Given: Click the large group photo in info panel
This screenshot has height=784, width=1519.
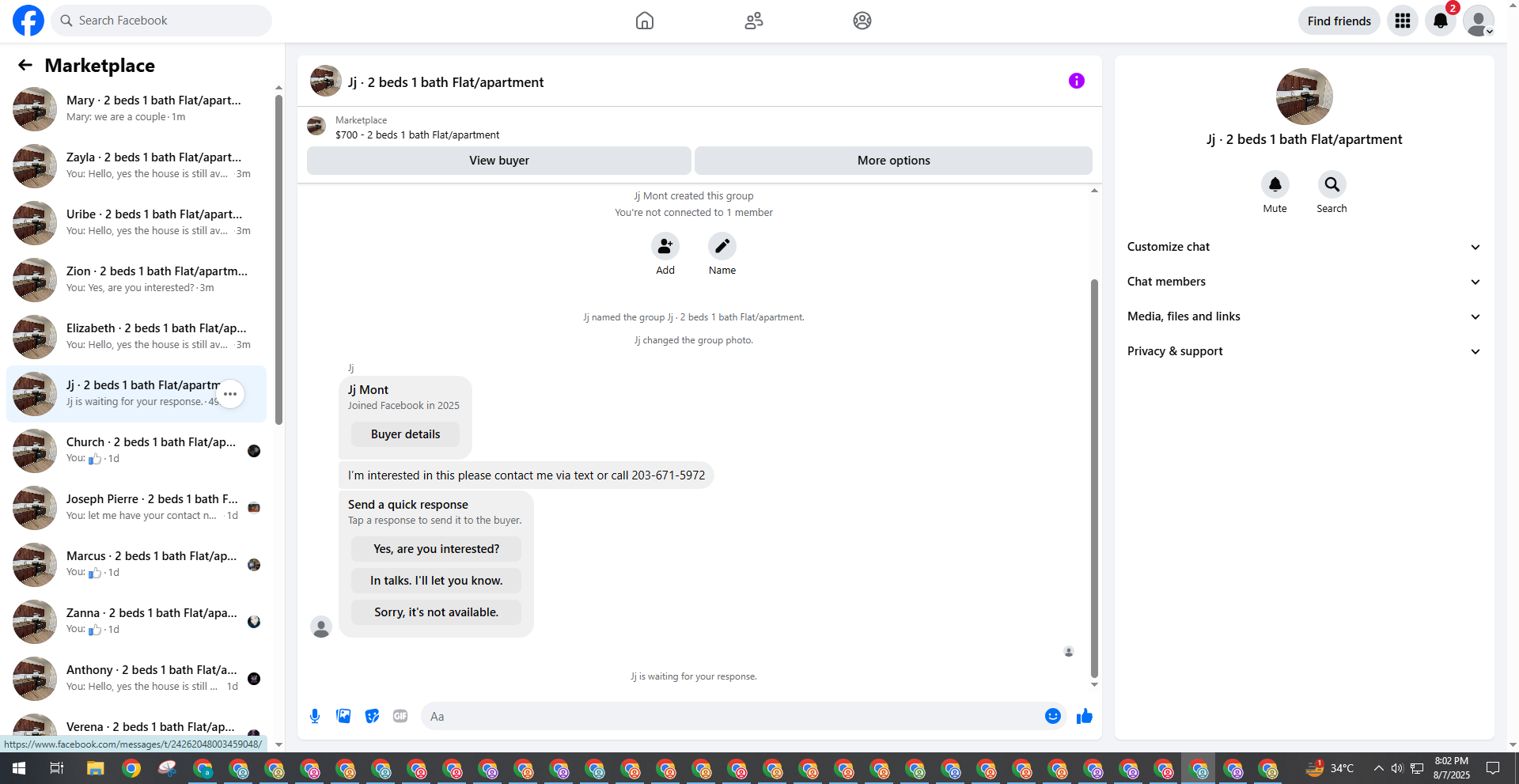Looking at the screenshot, I should click(x=1305, y=97).
